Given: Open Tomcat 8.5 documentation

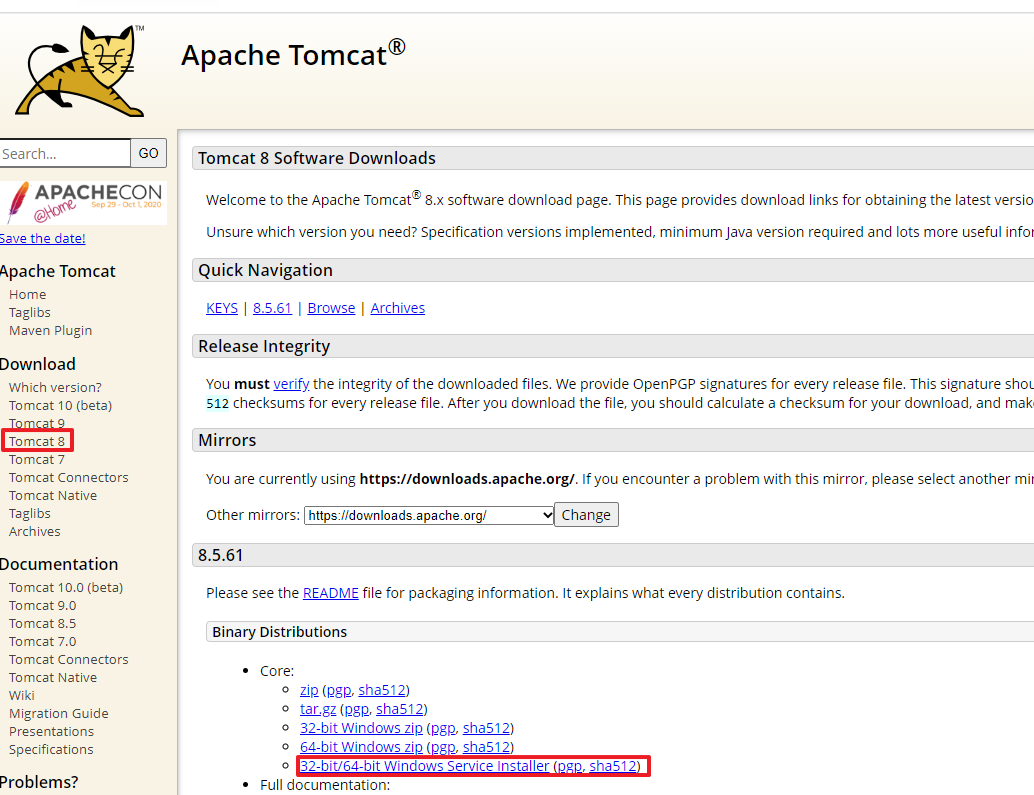Looking at the screenshot, I should (43, 624).
